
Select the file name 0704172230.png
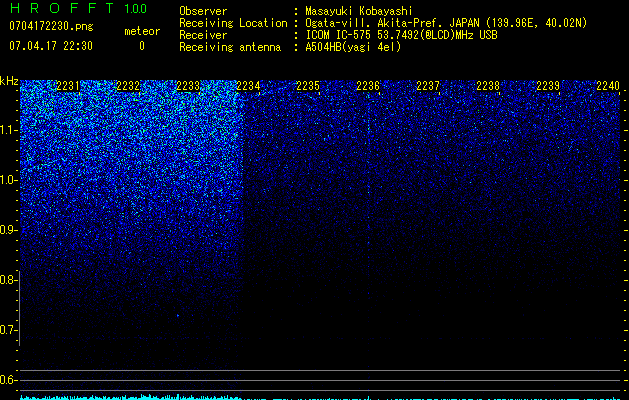(x=51, y=27)
